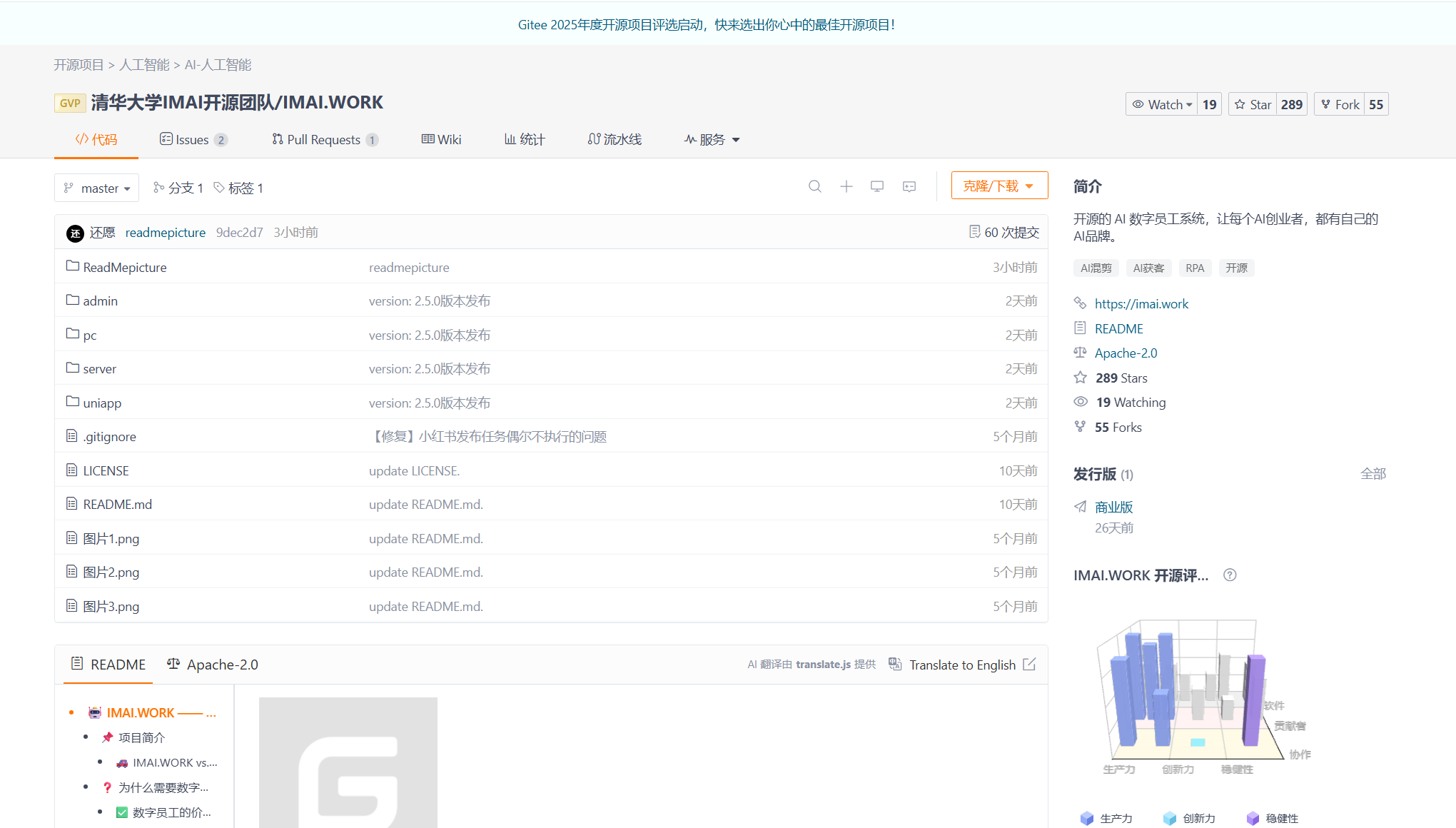Expand the master branch dropdown
The width and height of the screenshot is (1456, 828).
pyautogui.click(x=97, y=188)
